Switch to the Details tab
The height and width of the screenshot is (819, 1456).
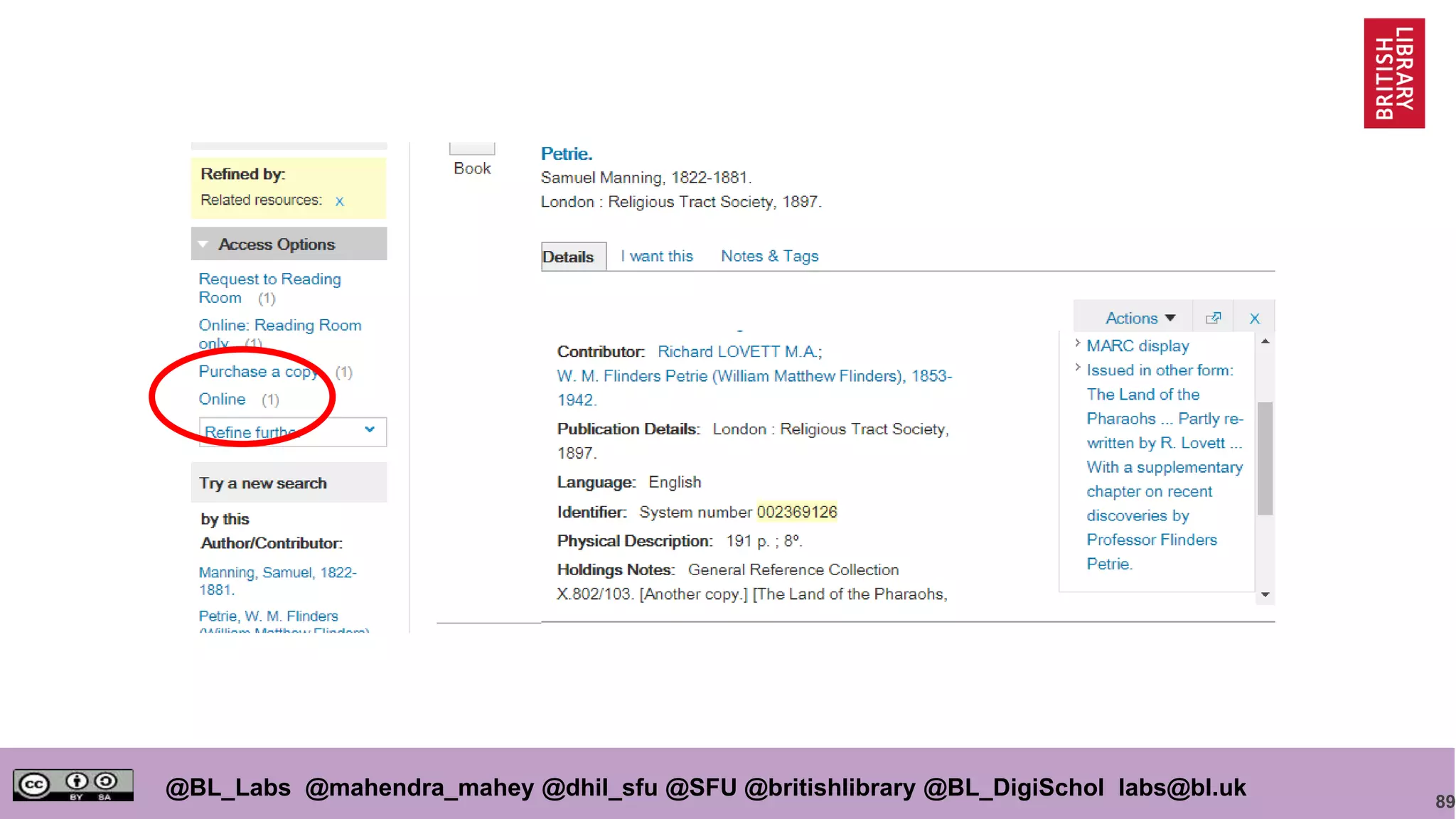[x=573, y=257]
